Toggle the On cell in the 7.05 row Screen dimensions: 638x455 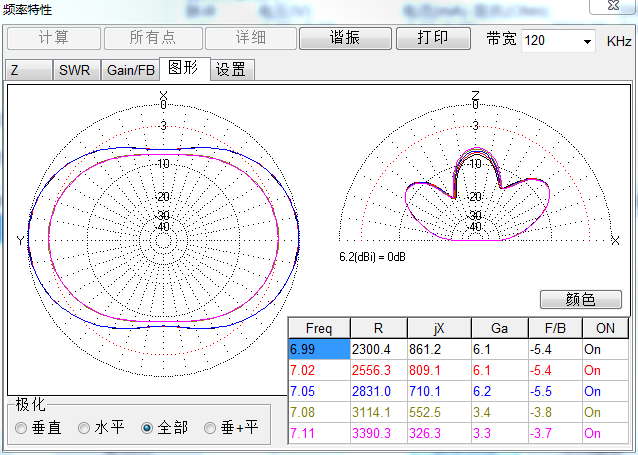tap(605, 392)
